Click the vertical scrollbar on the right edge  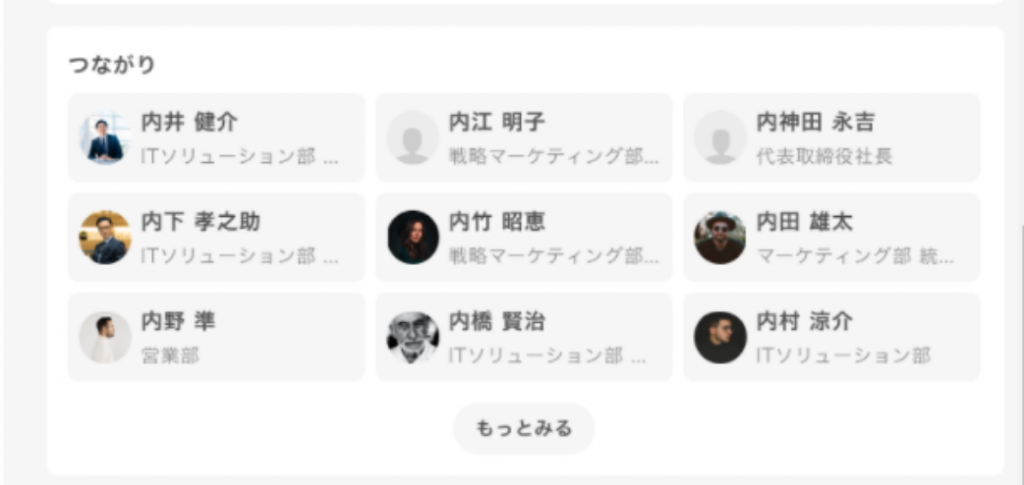pyautogui.click(x=1020, y=350)
